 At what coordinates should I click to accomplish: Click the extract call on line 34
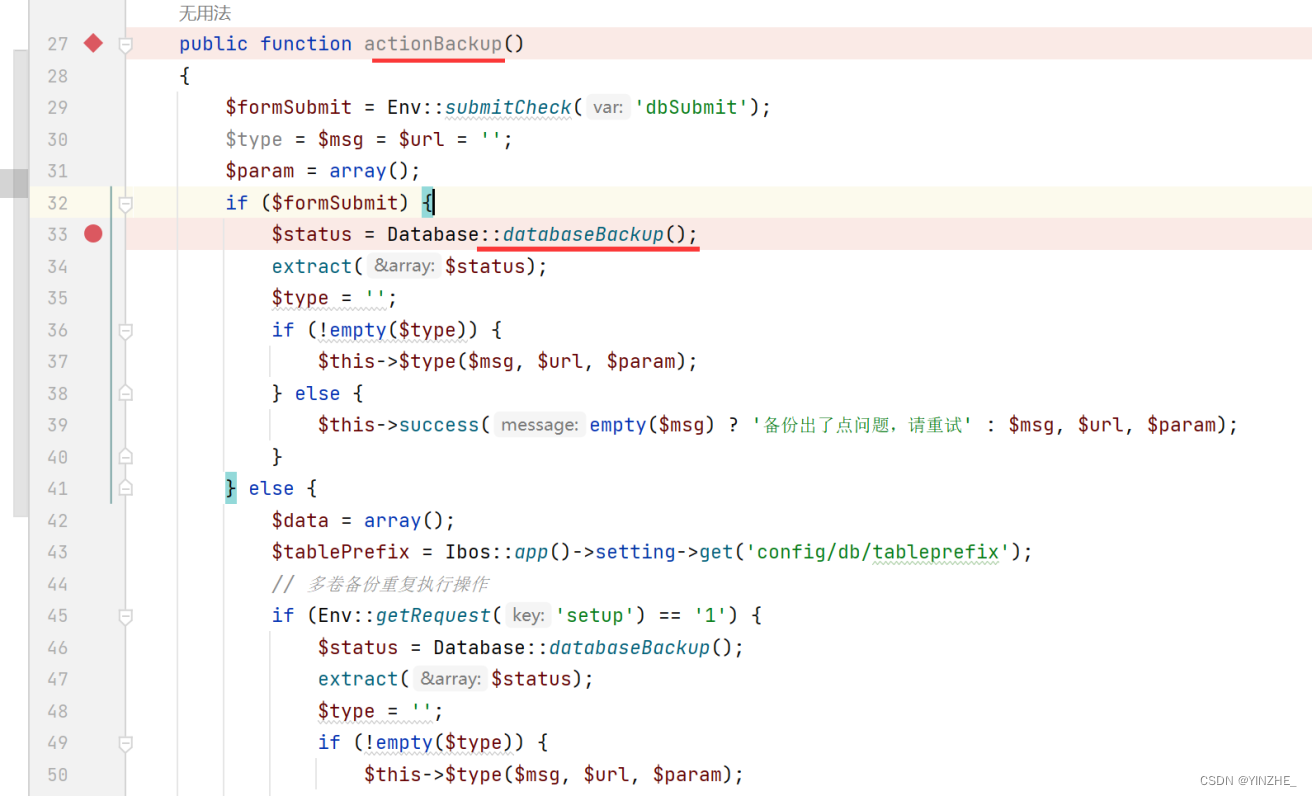[312, 266]
